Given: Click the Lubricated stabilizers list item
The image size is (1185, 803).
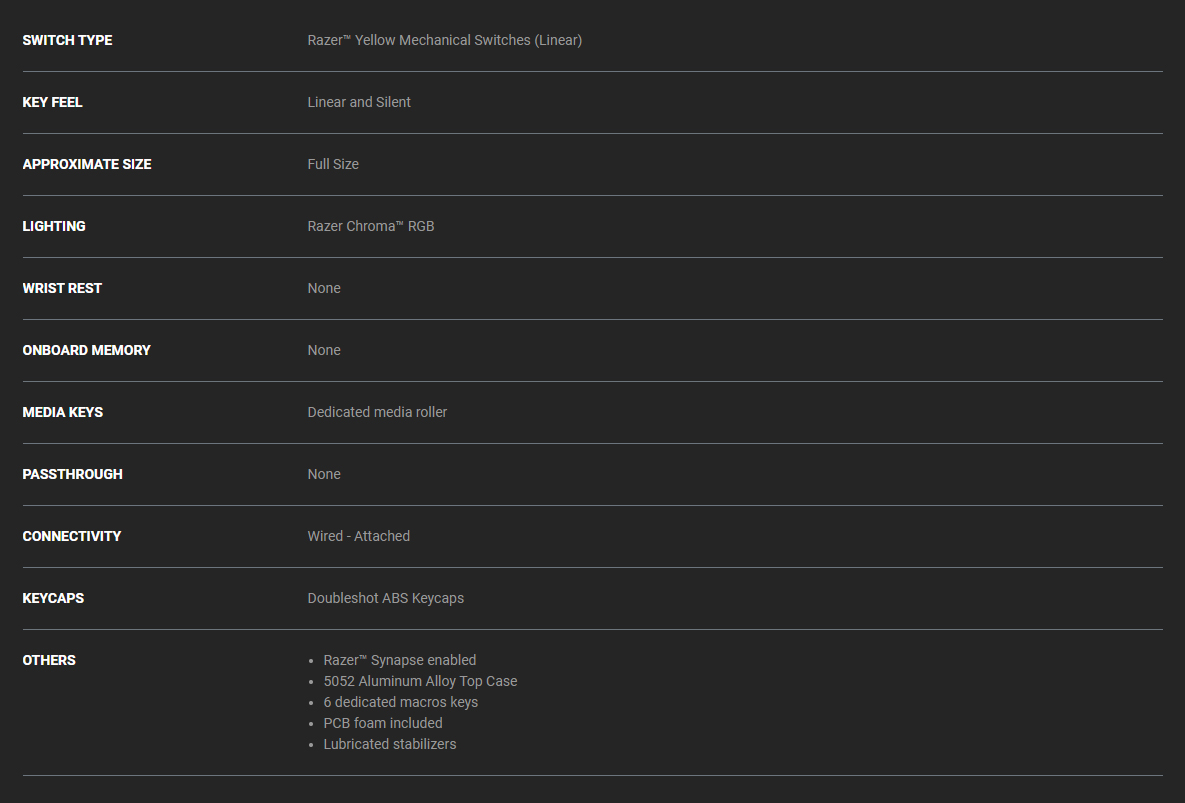Looking at the screenshot, I should pos(390,744).
